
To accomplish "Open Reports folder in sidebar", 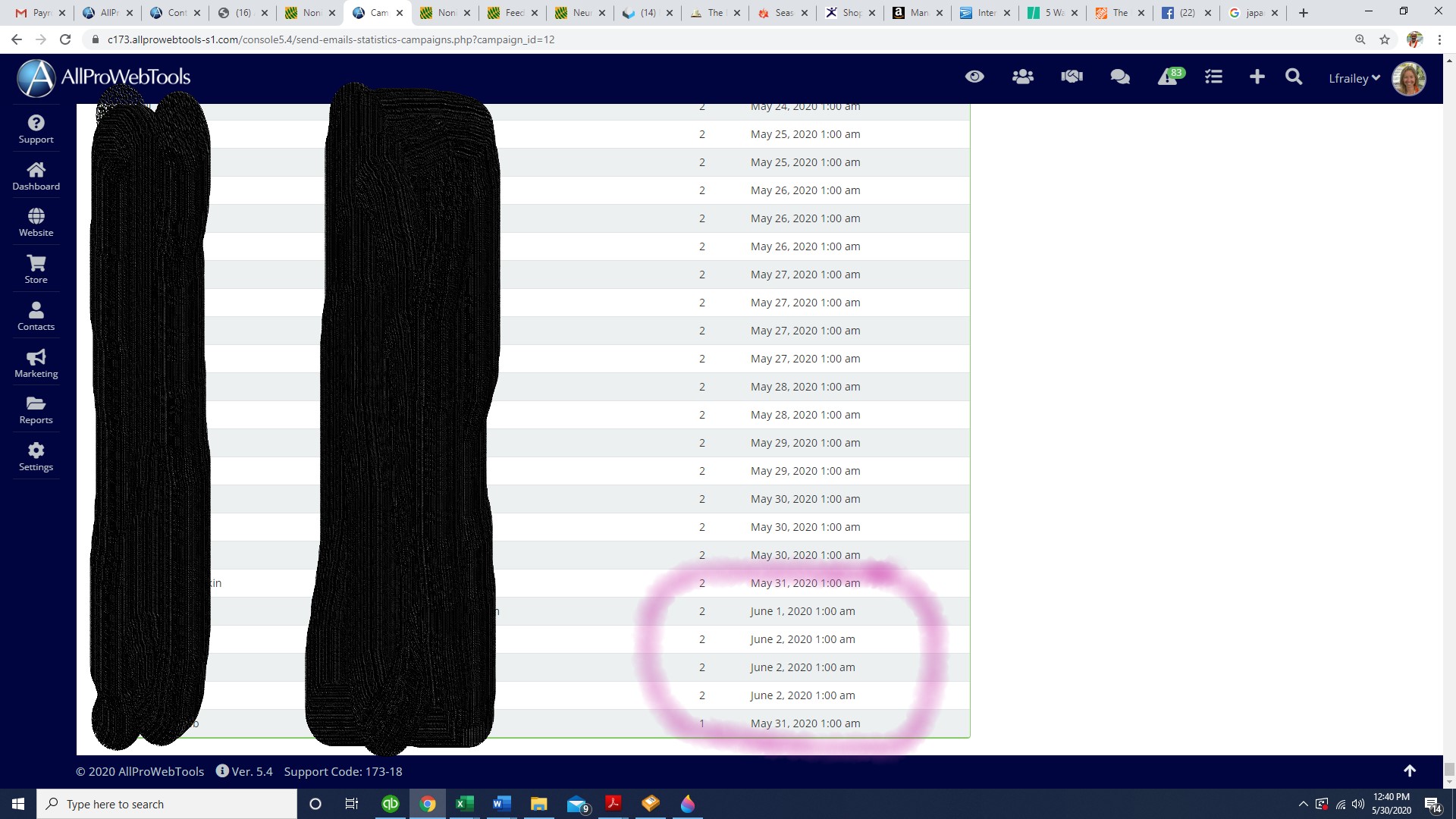I will pyautogui.click(x=36, y=409).
